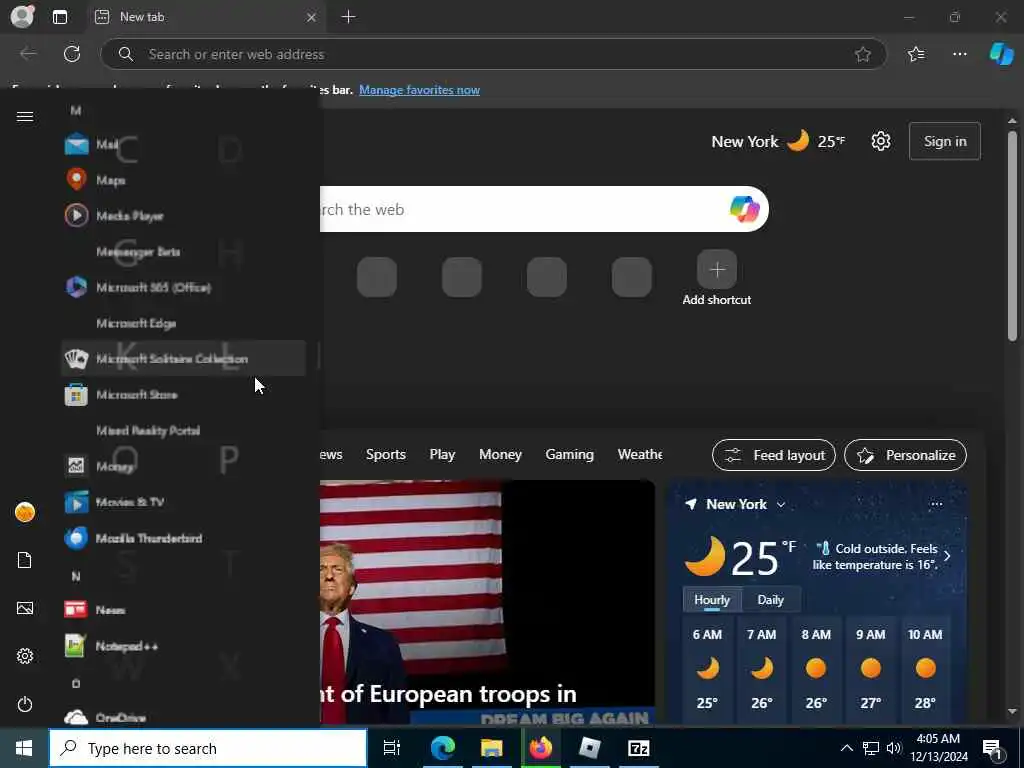Viewport: 1024px width, 768px height.
Task: Click the taskbar Type here to search box
Action: [208, 748]
